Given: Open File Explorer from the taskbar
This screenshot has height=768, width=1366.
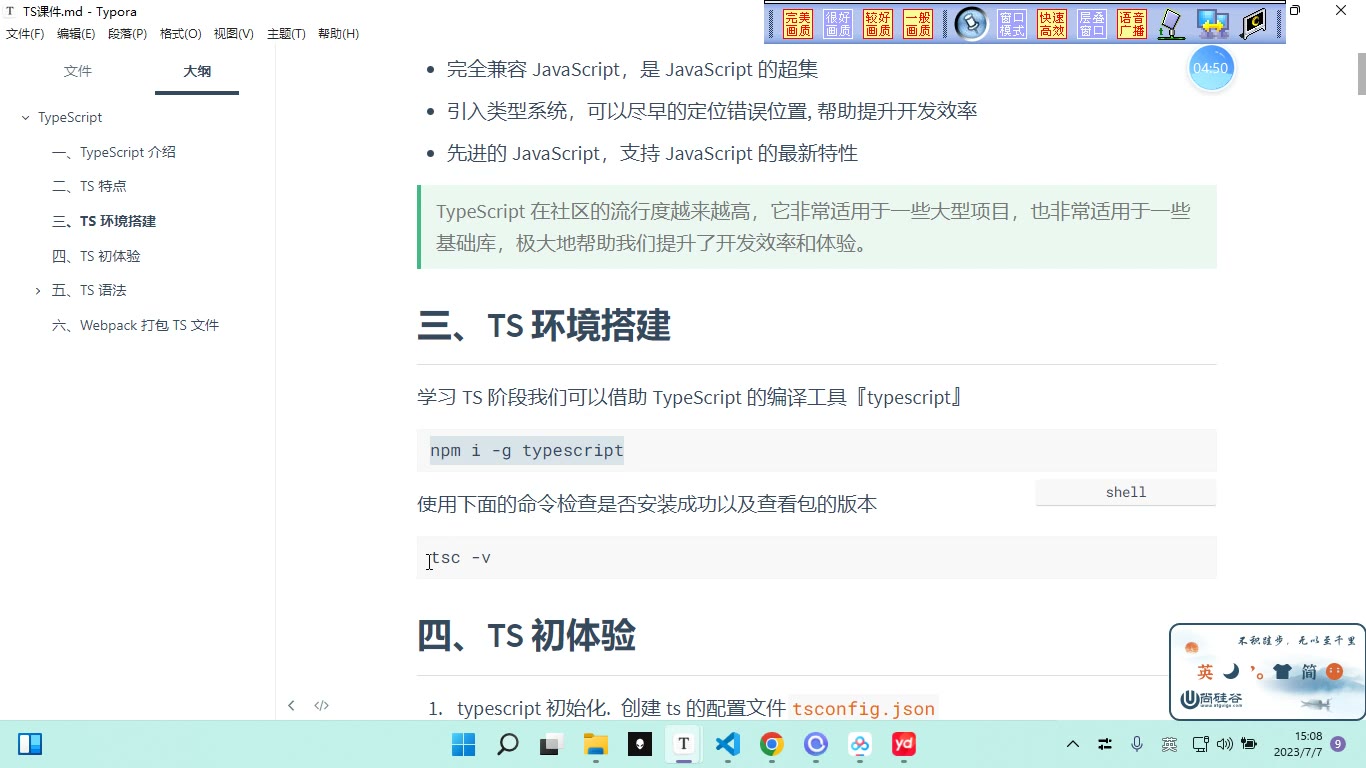Looking at the screenshot, I should [x=595, y=744].
